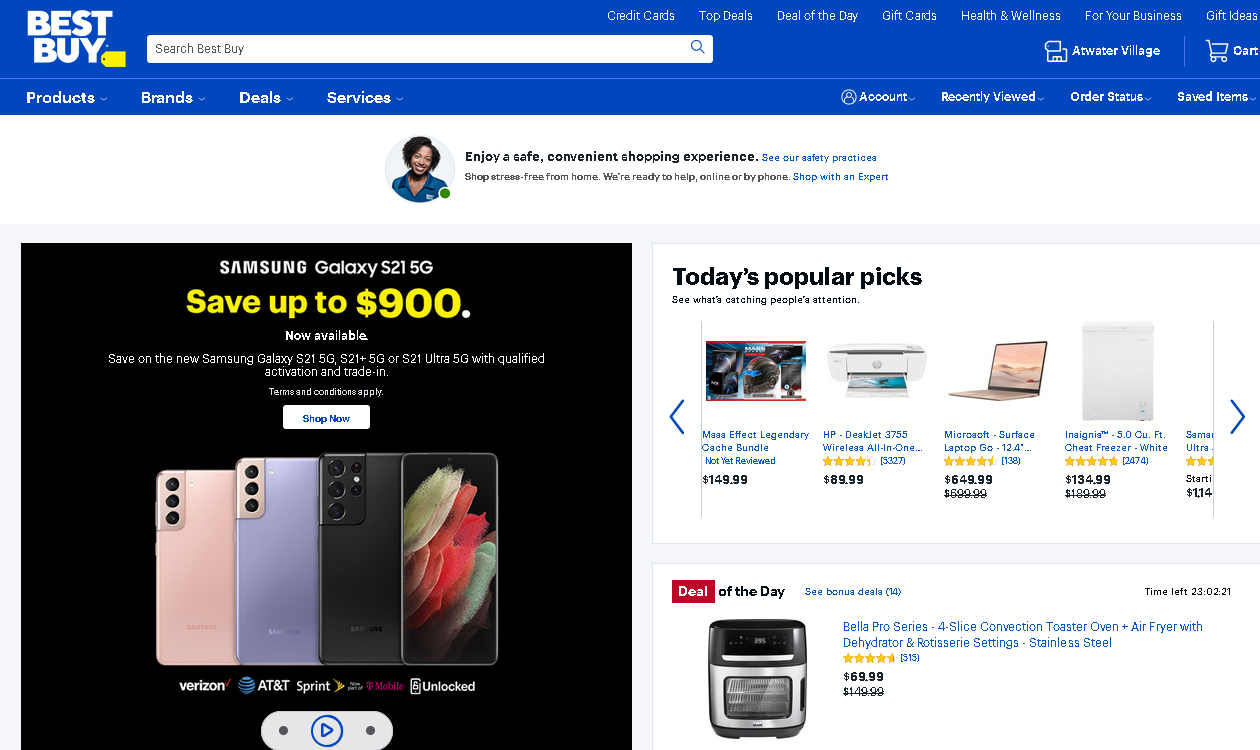The image size is (1260, 750).
Task: Click the Atwater Village store icon
Action: click(1056, 51)
